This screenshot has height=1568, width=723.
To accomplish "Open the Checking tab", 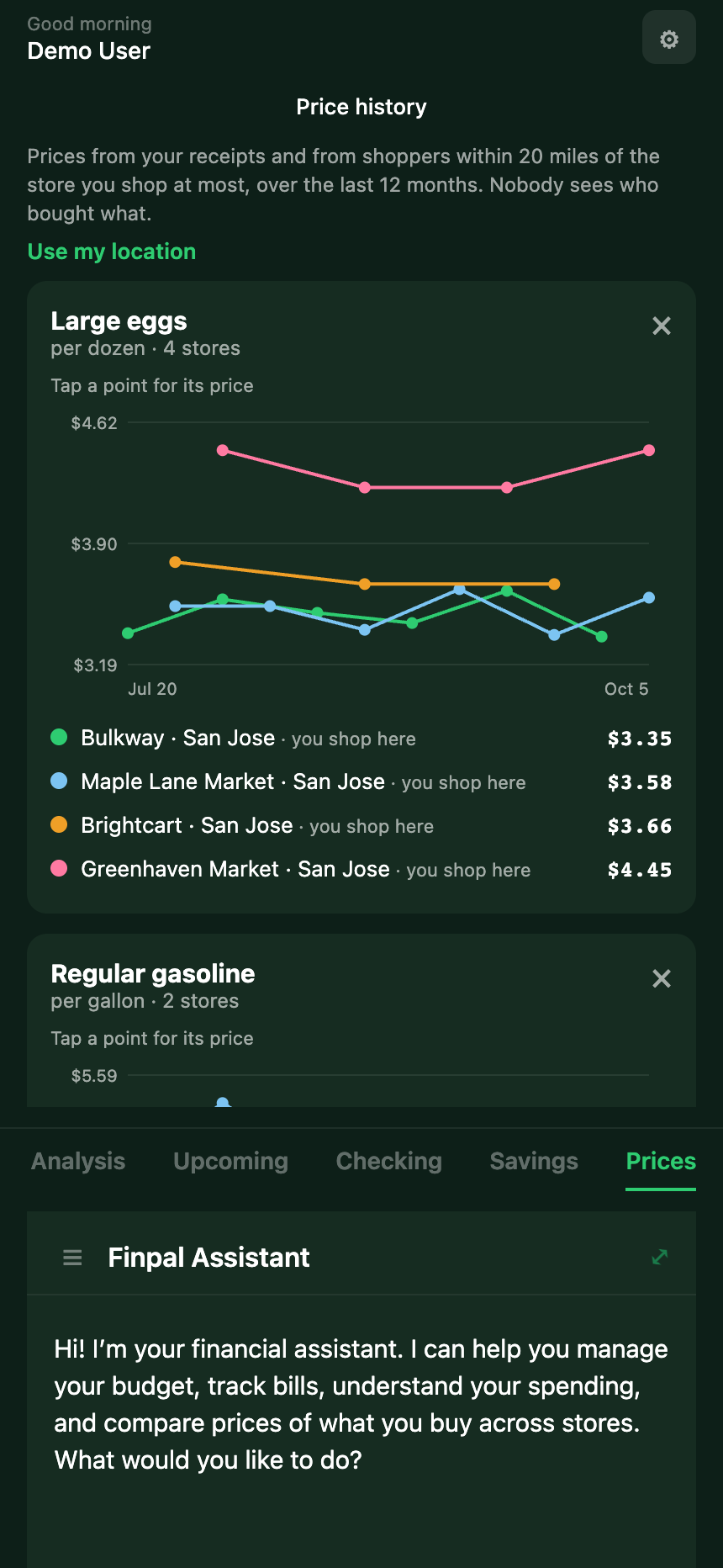I will tap(388, 1161).
